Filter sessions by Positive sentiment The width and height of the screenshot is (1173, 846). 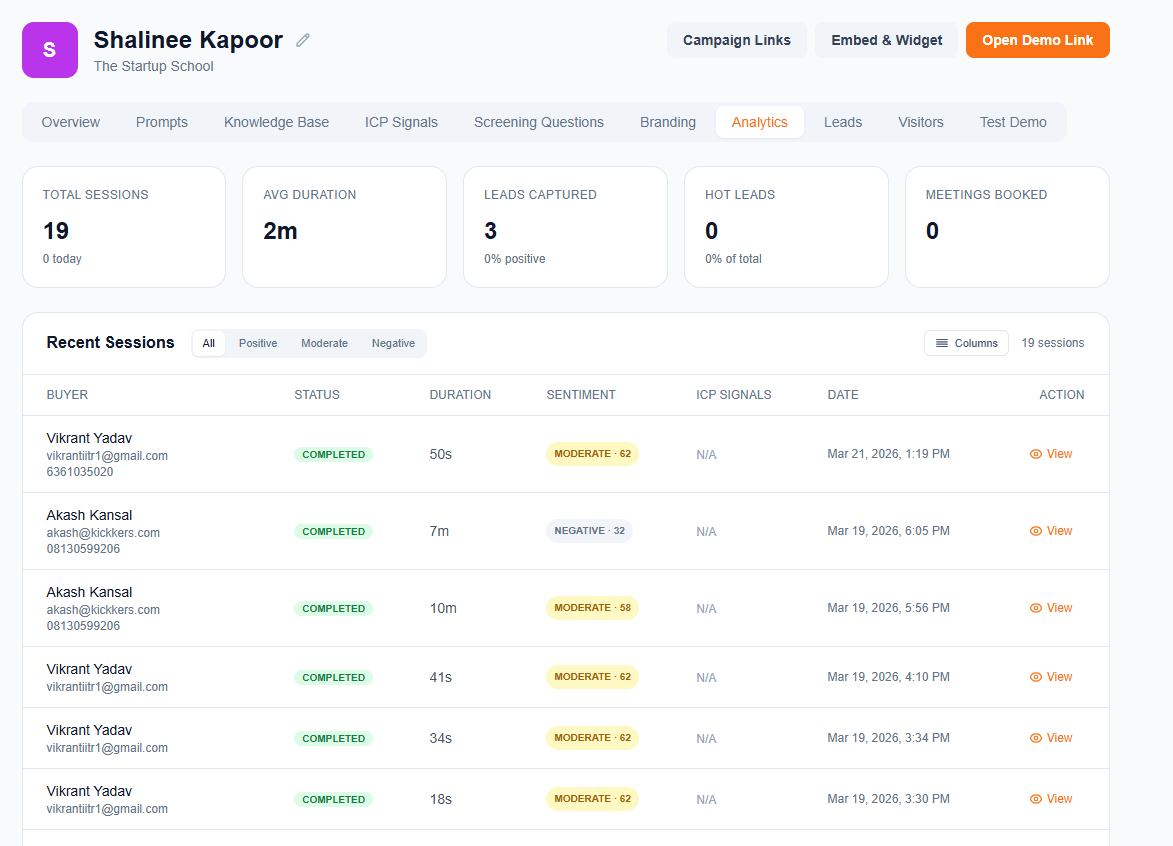[x=257, y=343]
